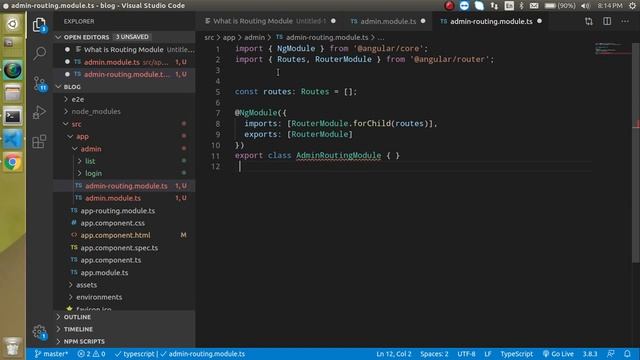Switch to admin.module.ts tab
The image size is (640, 360).
click(387, 21)
